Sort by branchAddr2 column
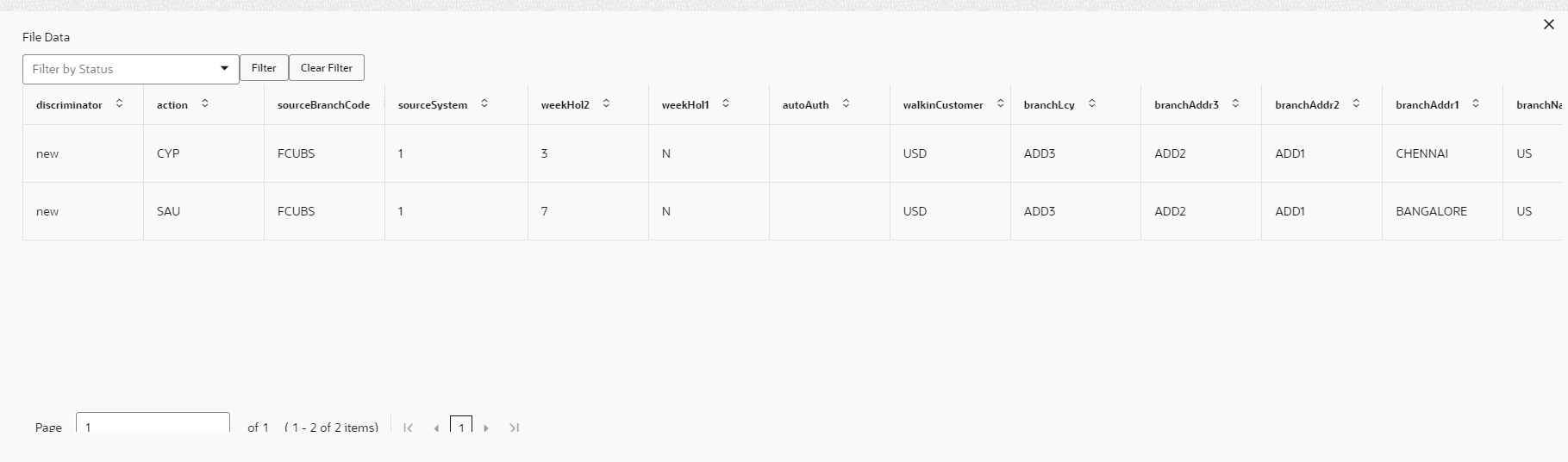 coord(1356,103)
